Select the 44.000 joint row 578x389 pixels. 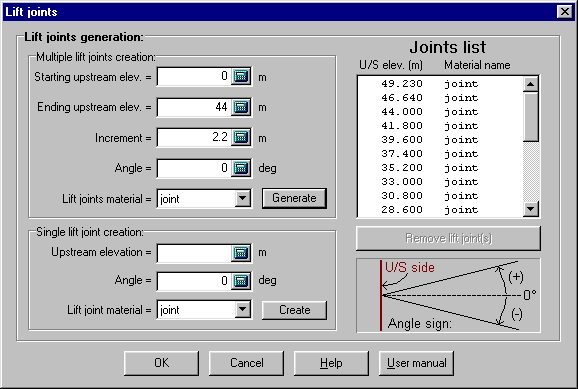440,112
